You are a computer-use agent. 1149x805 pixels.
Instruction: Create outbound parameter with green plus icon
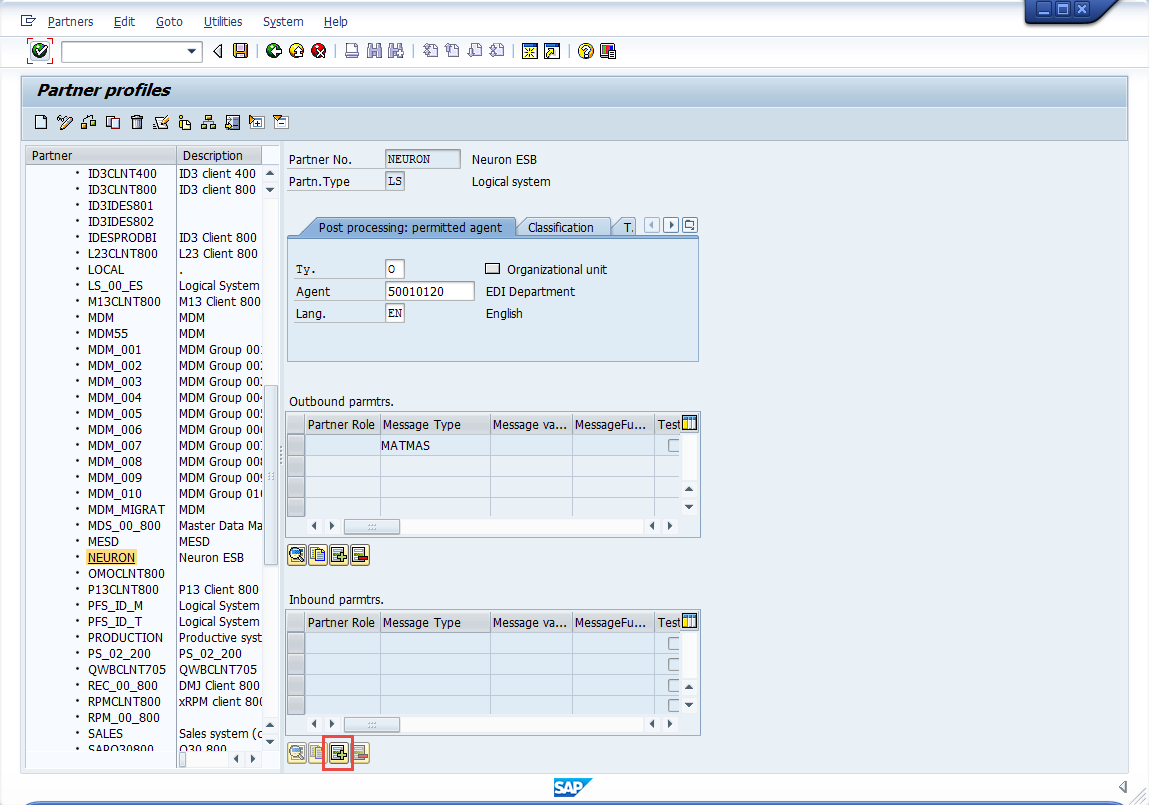[339, 555]
